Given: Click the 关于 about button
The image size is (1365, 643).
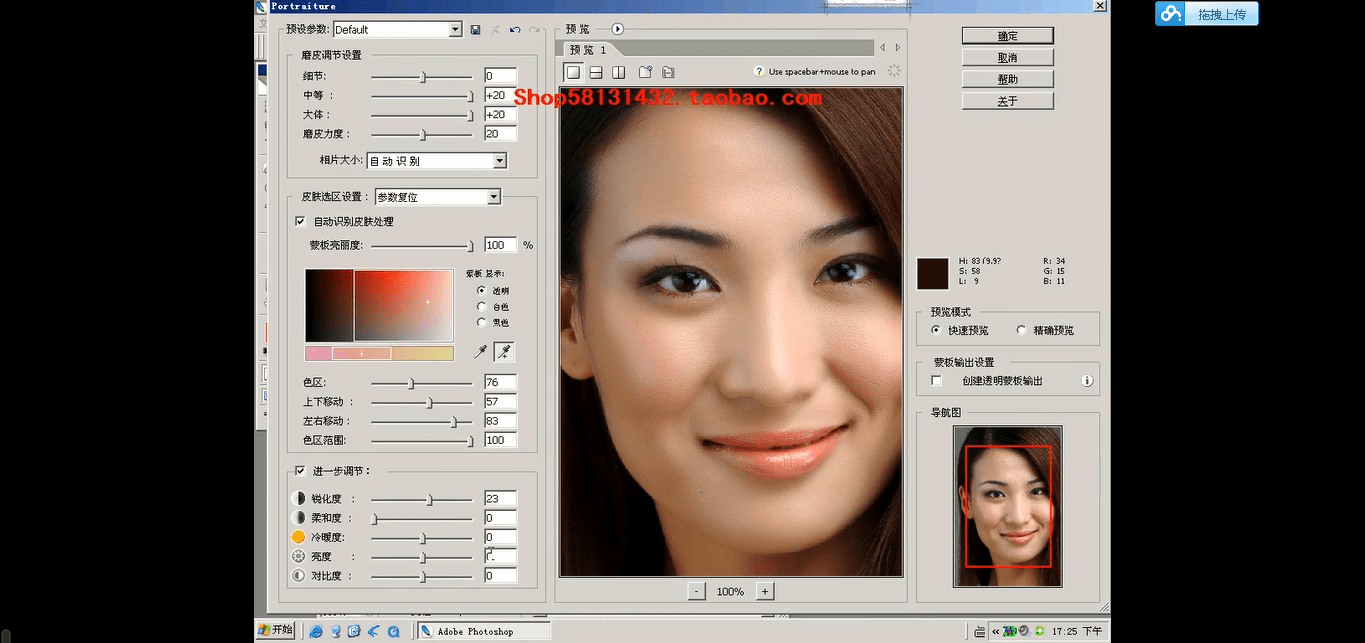Looking at the screenshot, I should pyautogui.click(x=1008, y=101).
